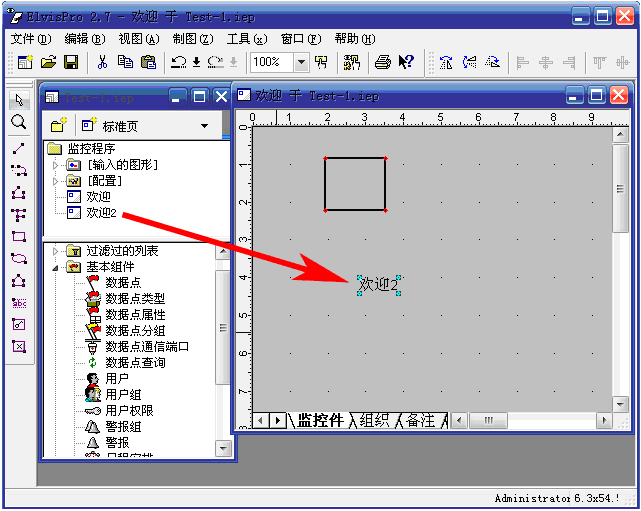Switch to the 组织 tab
Image resolution: width=641 pixels, height=511 pixels.
coord(375,421)
